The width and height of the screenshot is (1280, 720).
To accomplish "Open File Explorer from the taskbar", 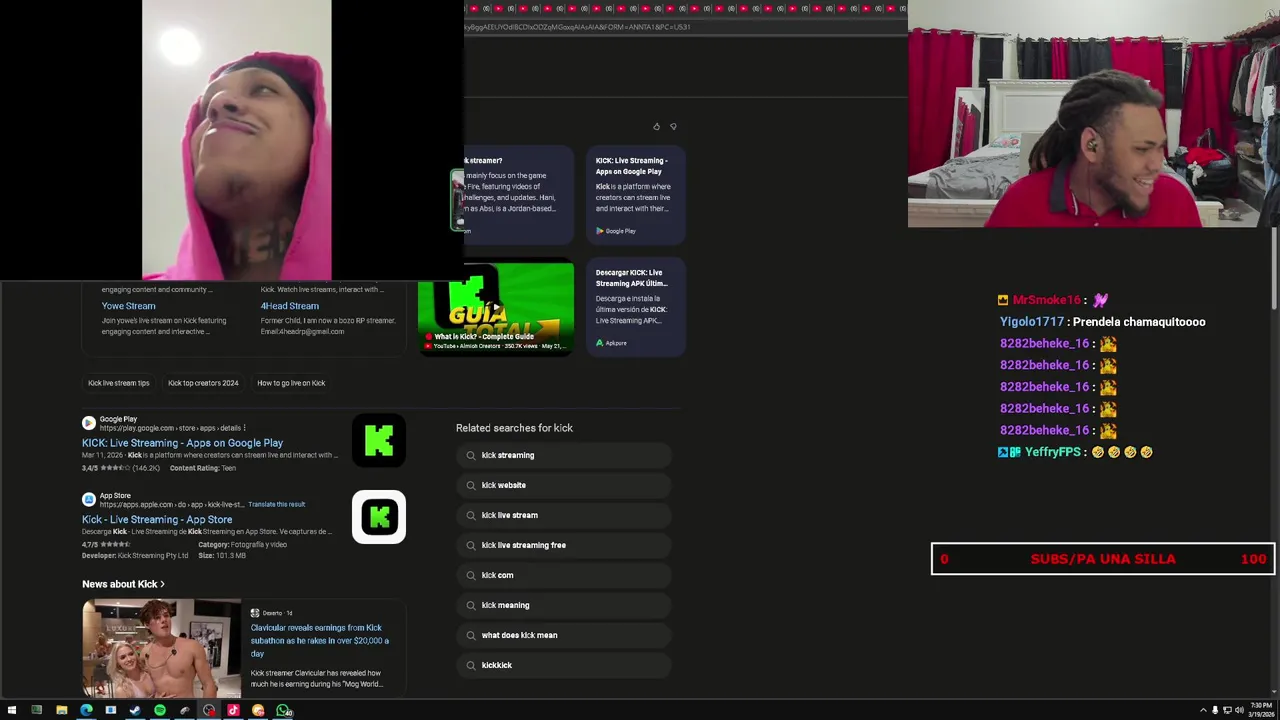I will (61, 710).
